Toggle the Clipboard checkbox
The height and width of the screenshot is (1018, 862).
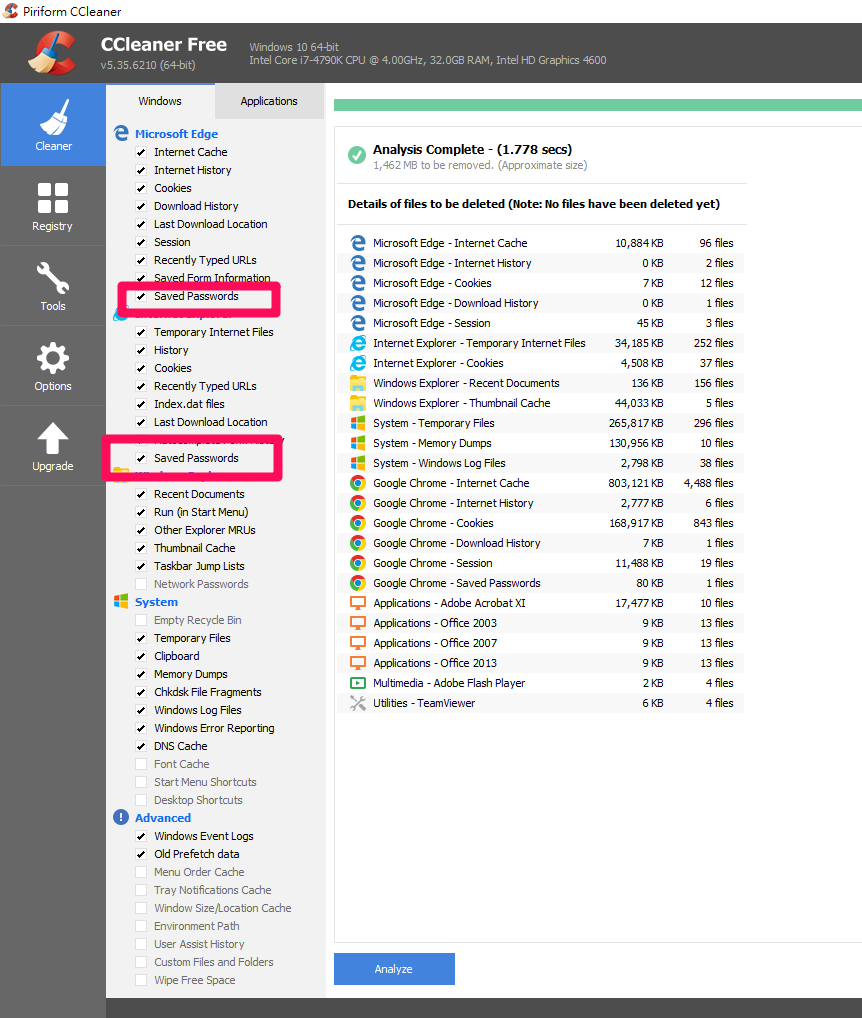141,656
